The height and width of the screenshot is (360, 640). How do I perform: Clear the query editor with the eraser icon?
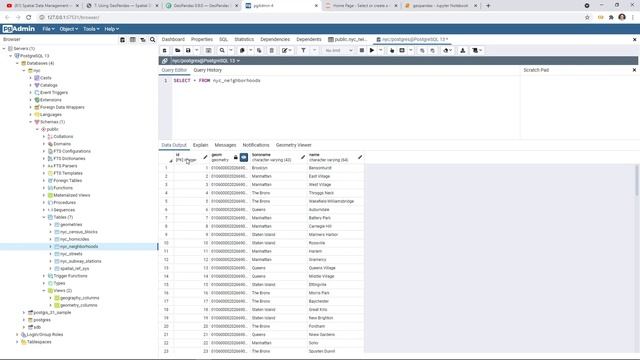click(446, 51)
